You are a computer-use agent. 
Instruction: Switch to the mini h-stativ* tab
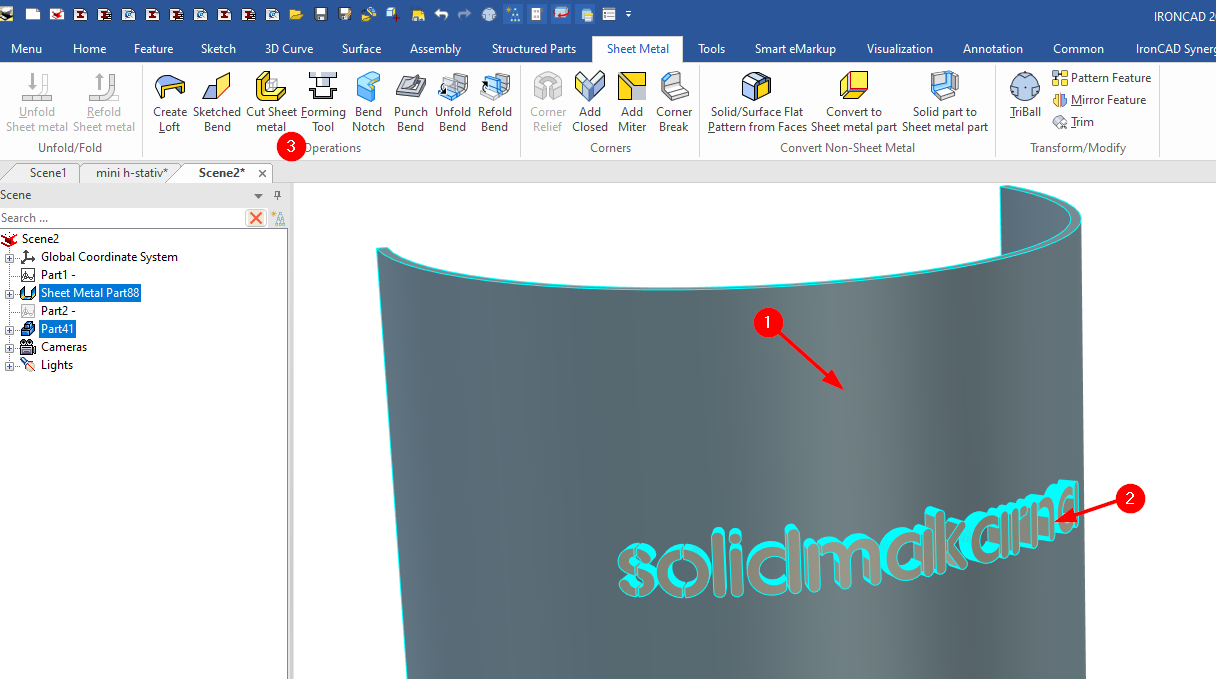pos(131,173)
